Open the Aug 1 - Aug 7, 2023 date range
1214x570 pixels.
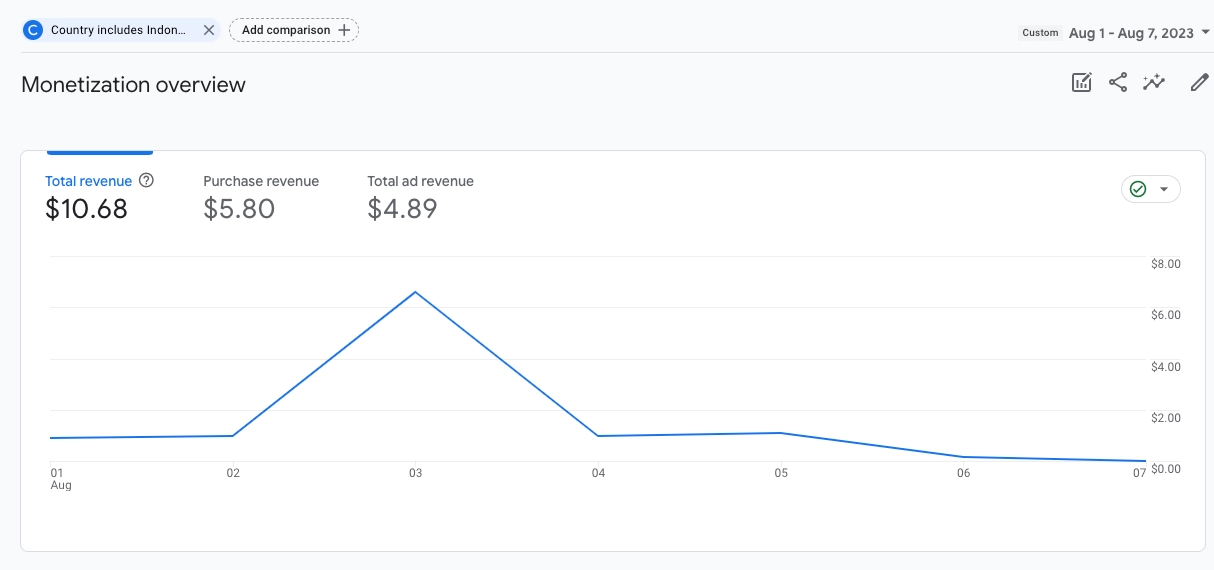coord(1130,33)
